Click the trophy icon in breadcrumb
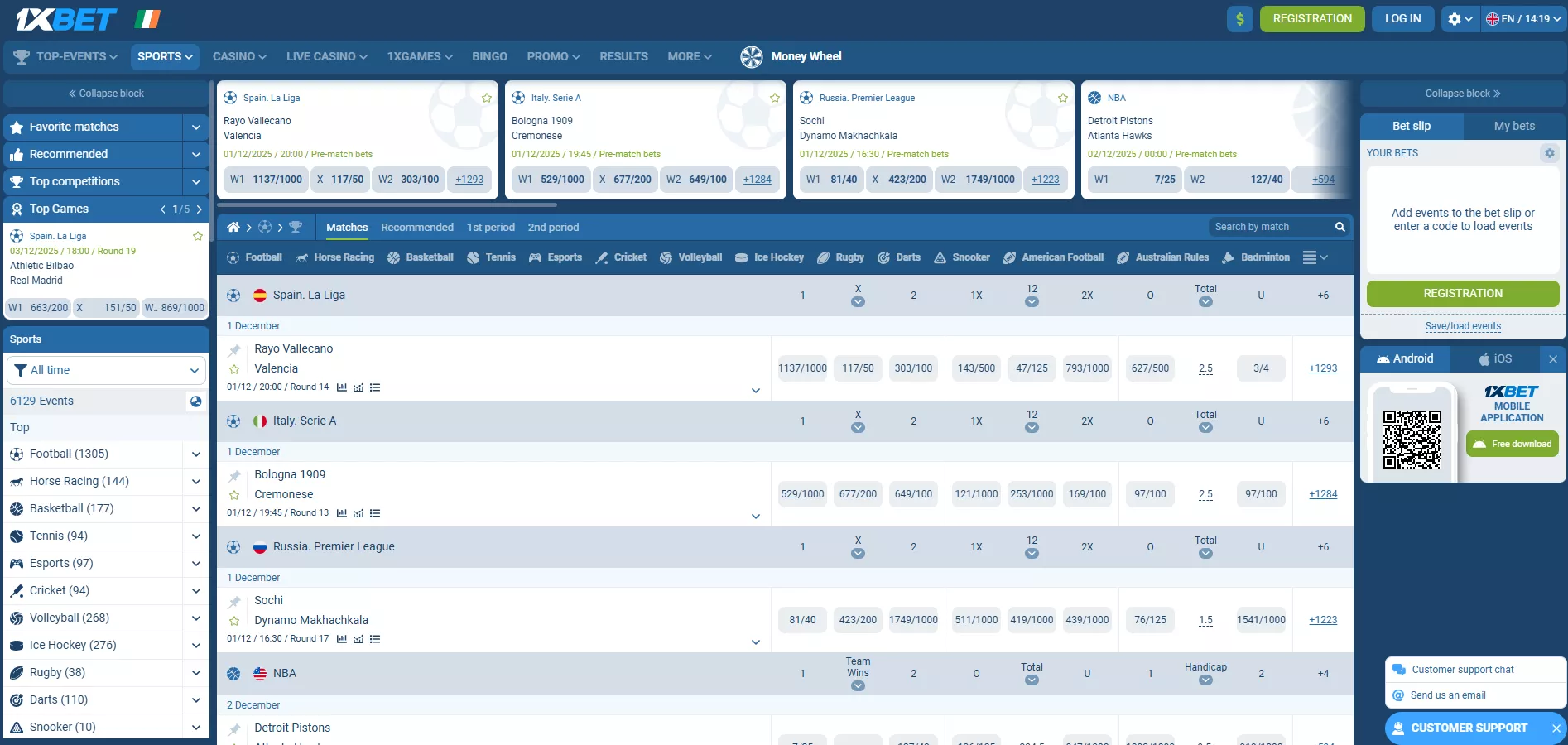1568x745 pixels. [296, 228]
